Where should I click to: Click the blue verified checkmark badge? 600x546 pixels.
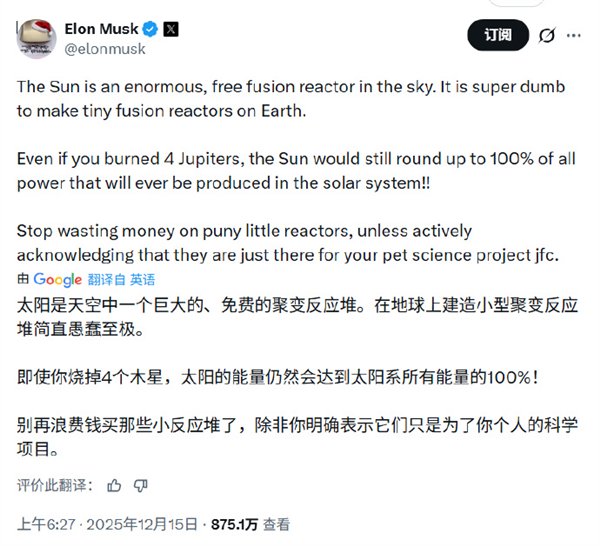point(153,28)
